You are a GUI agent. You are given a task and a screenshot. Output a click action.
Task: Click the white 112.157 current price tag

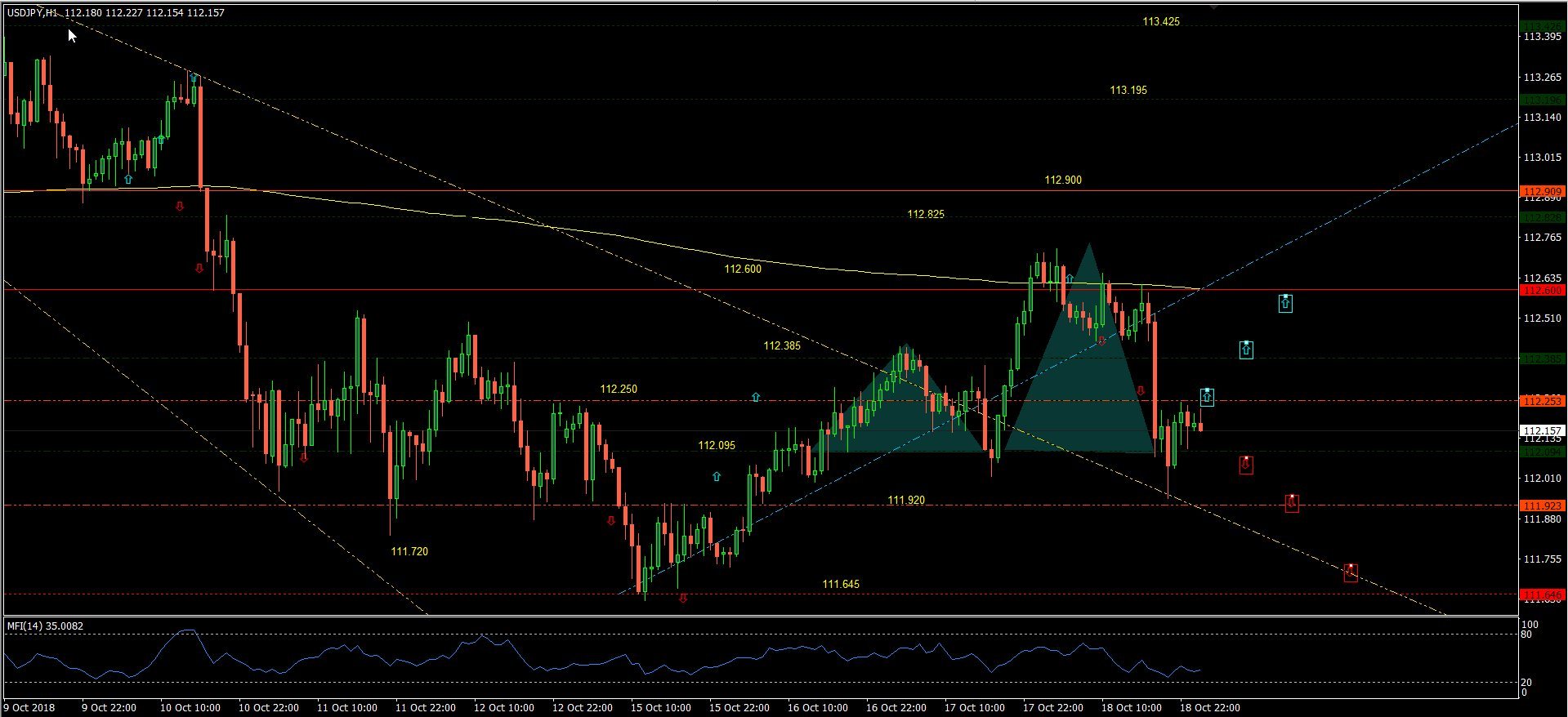point(1542,430)
